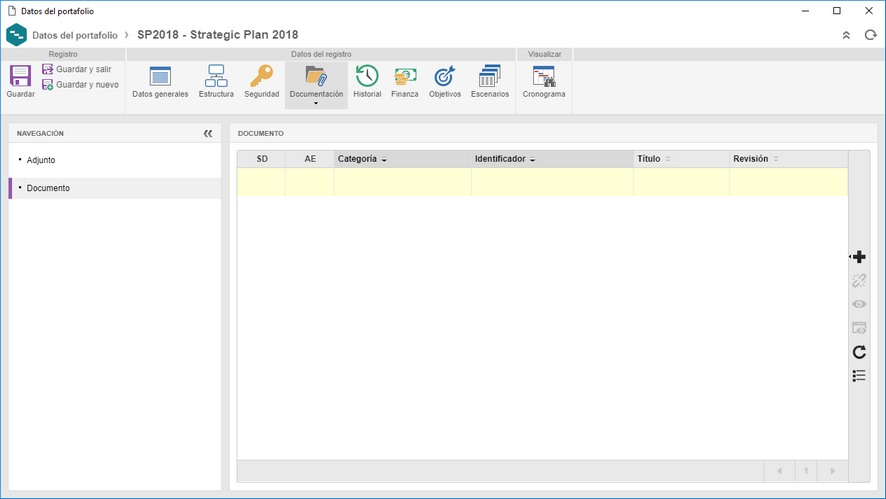Click page number 1 in pager

coord(806,471)
